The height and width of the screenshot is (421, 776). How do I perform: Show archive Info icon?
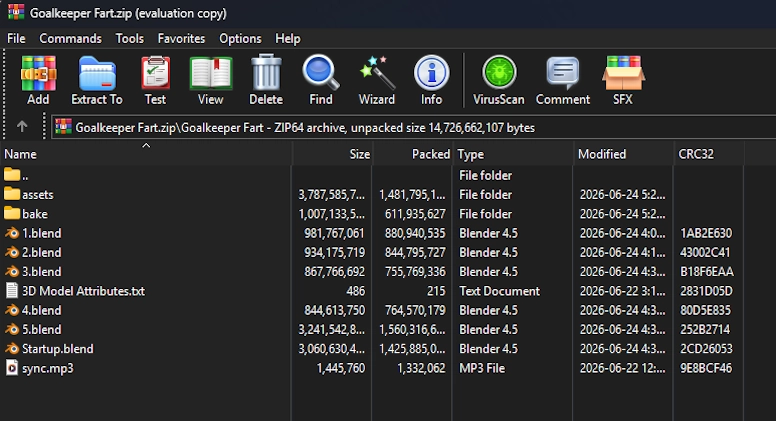click(432, 80)
